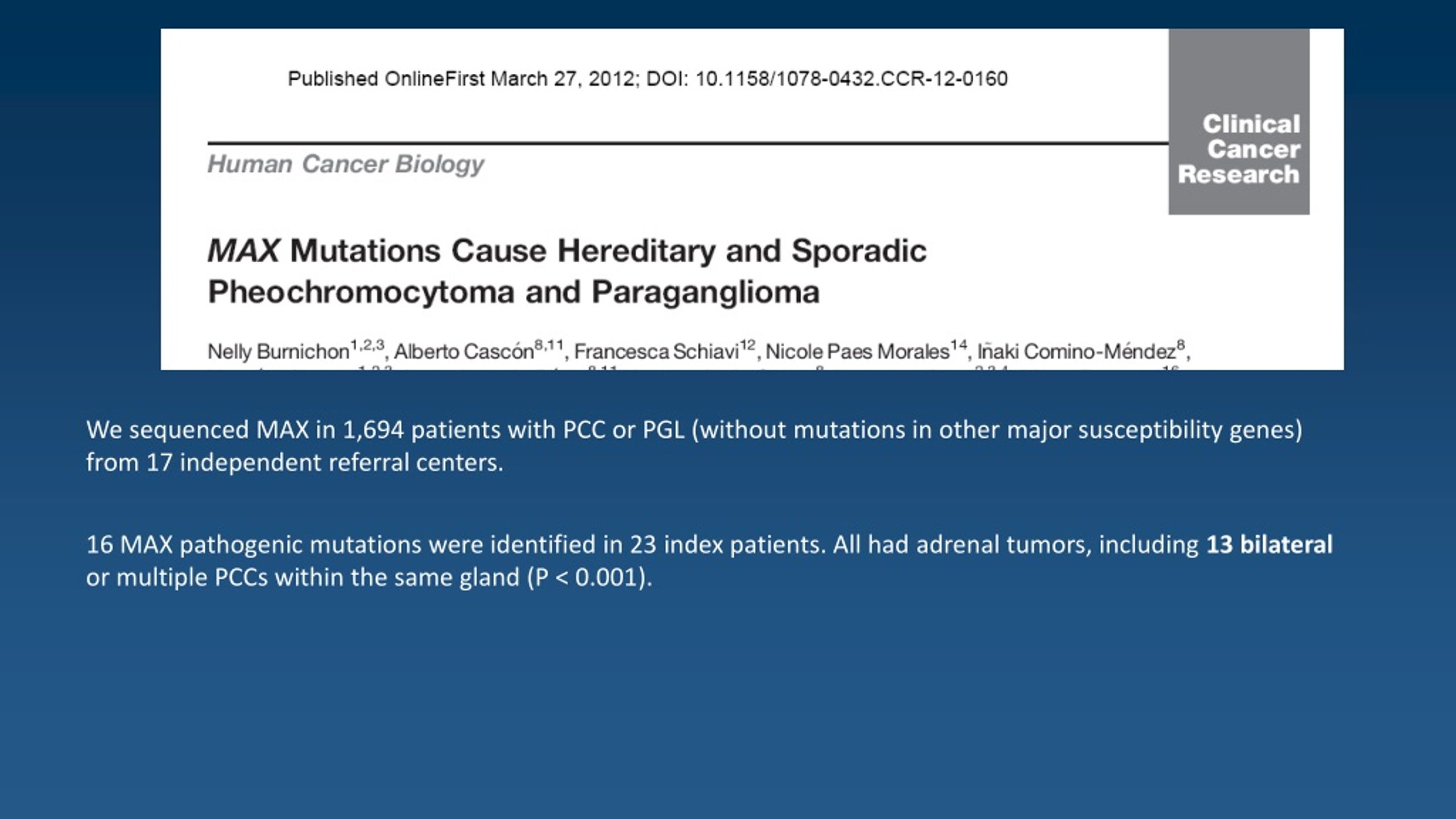Screen dimensions: 1456x819
Task: Click the 'P < 0.001' statistic text
Action: tap(586, 577)
